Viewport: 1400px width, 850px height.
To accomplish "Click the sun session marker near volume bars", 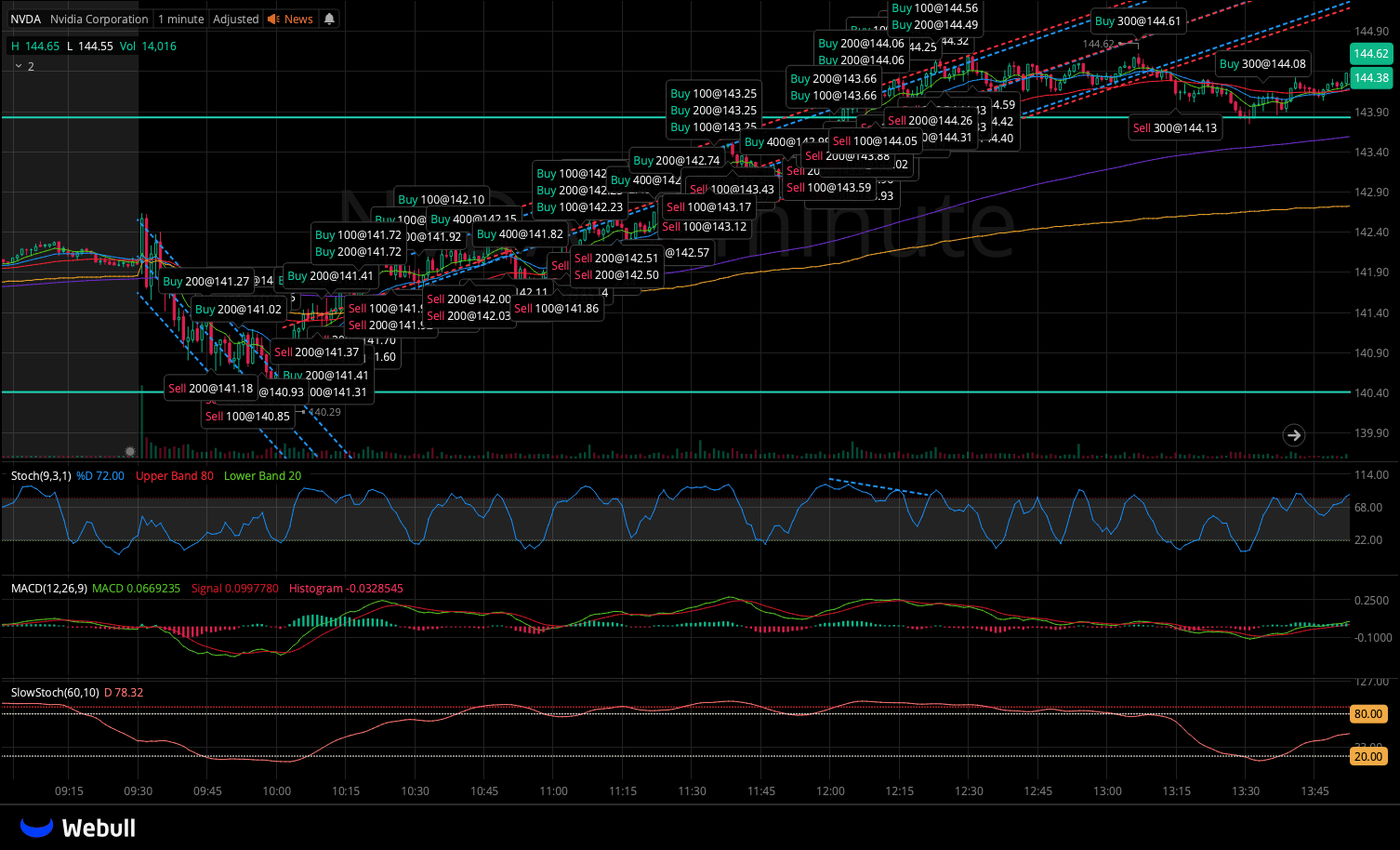I will pyautogui.click(x=130, y=451).
